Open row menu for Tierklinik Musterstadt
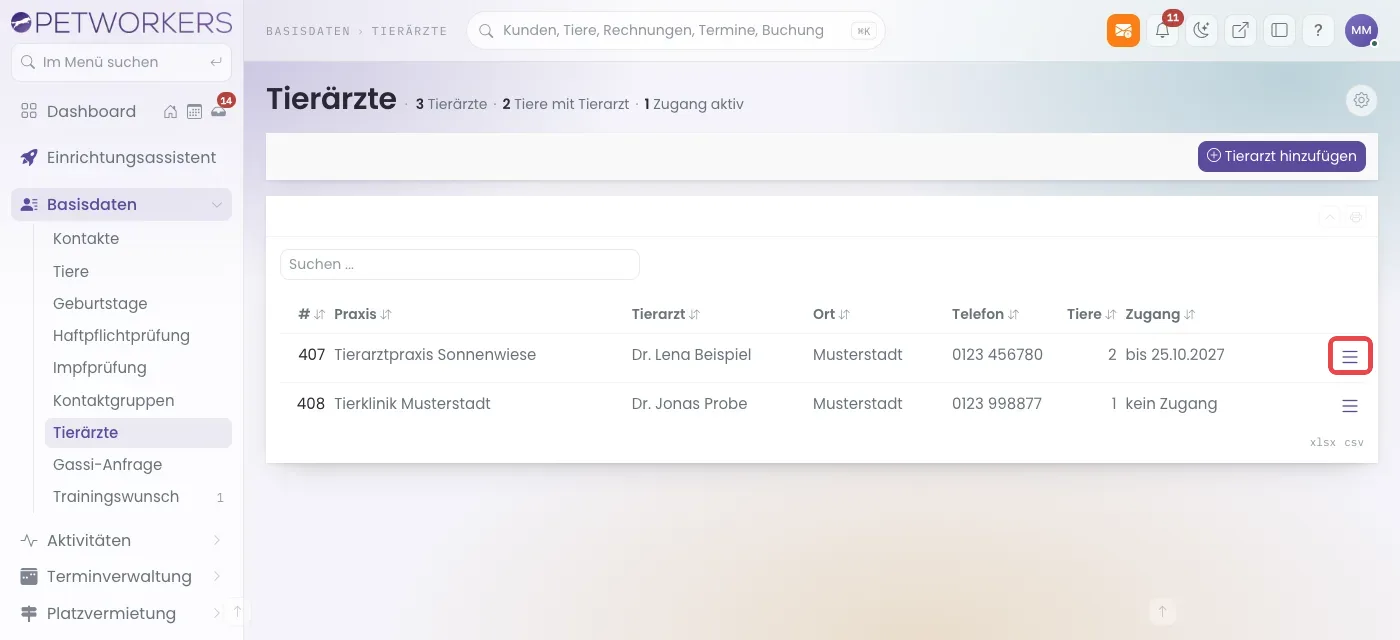This screenshot has height=640, width=1400. point(1350,406)
